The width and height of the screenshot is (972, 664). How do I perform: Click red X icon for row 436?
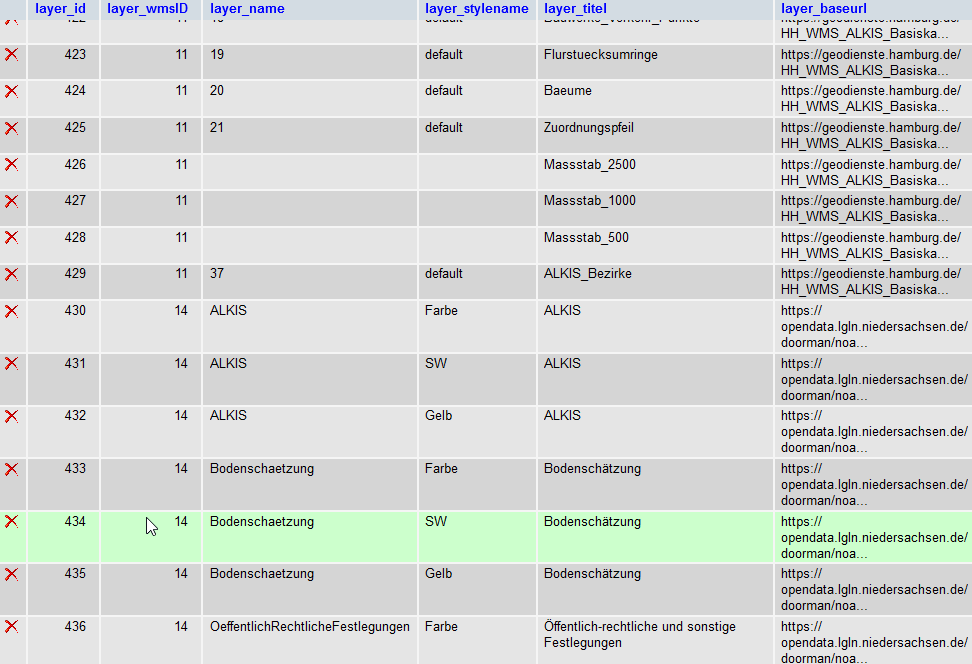(11, 627)
